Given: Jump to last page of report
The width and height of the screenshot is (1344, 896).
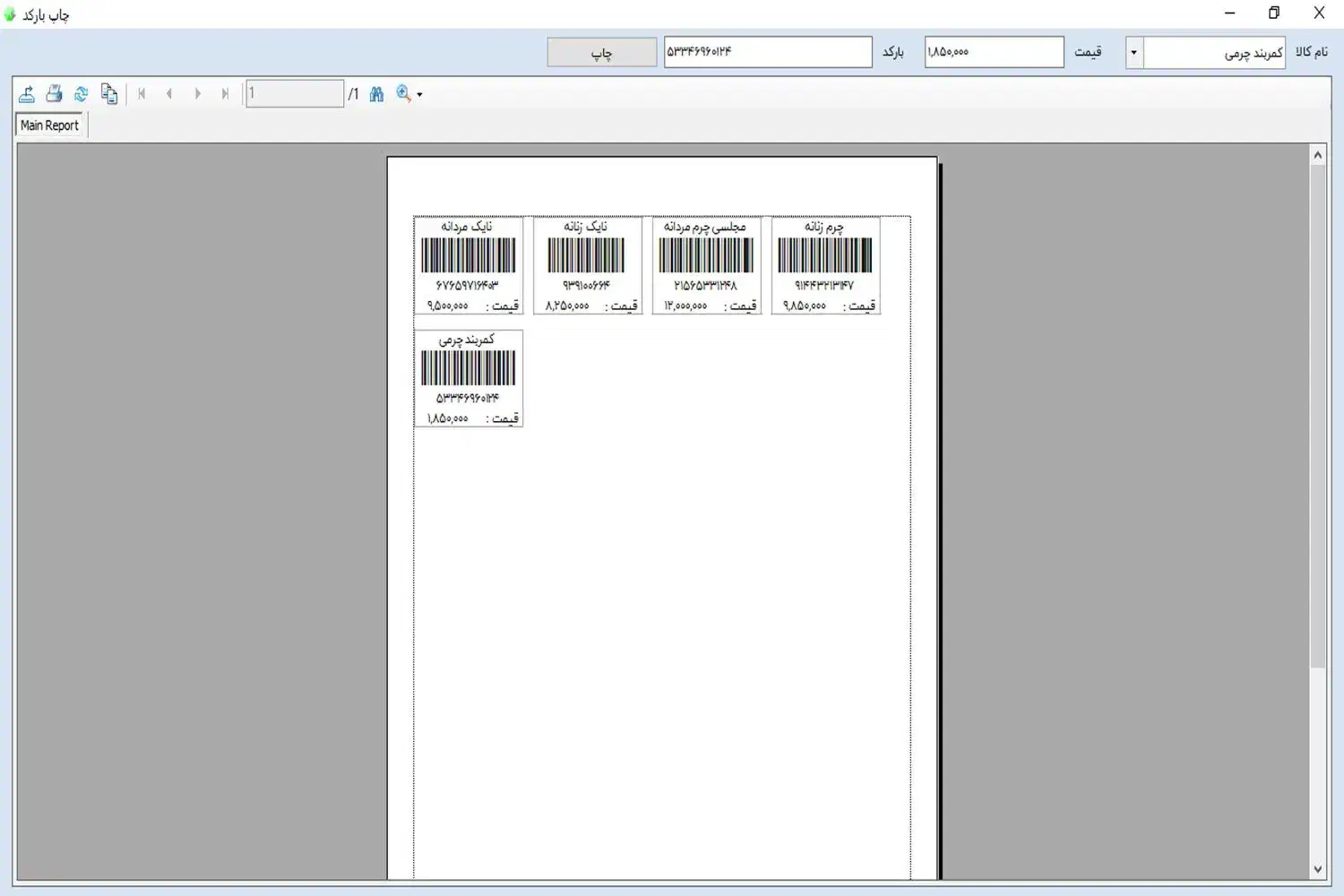Looking at the screenshot, I should 225,94.
